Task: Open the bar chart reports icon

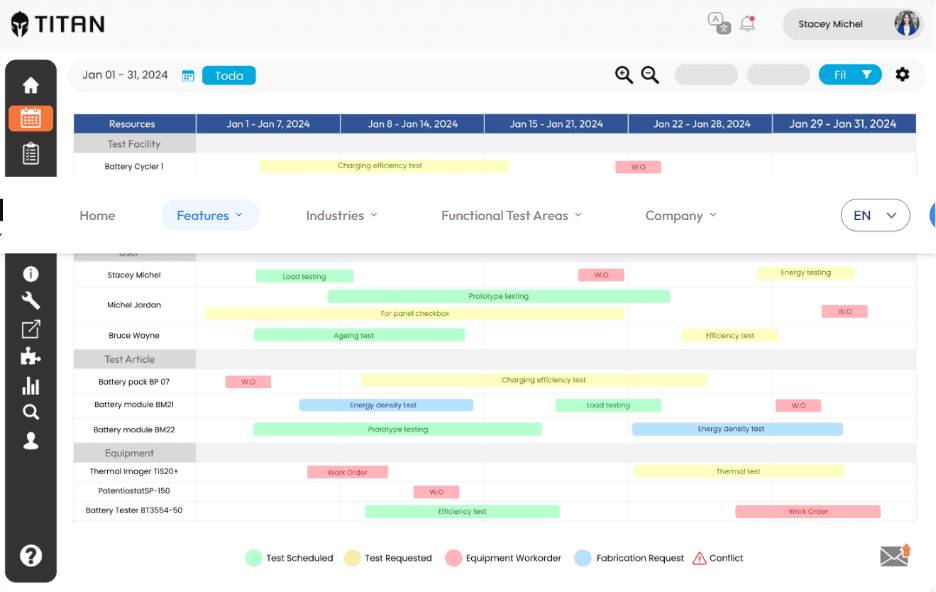Action: coord(30,386)
